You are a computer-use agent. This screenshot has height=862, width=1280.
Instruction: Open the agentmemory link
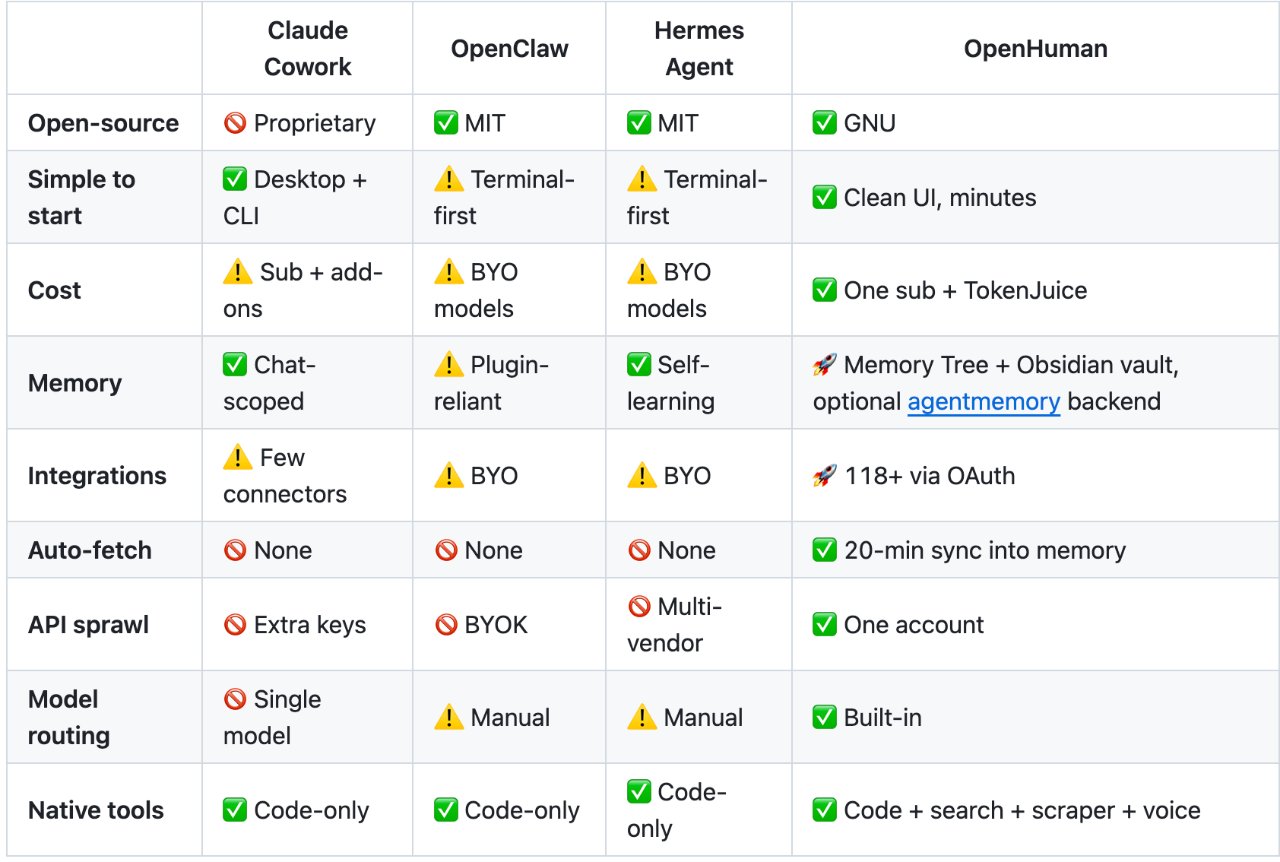(984, 402)
